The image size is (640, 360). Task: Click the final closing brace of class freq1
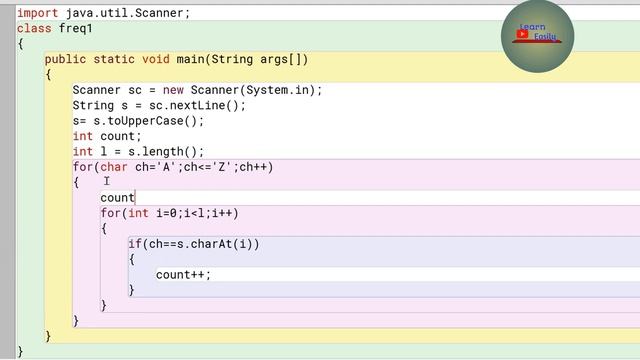[20, 351]
